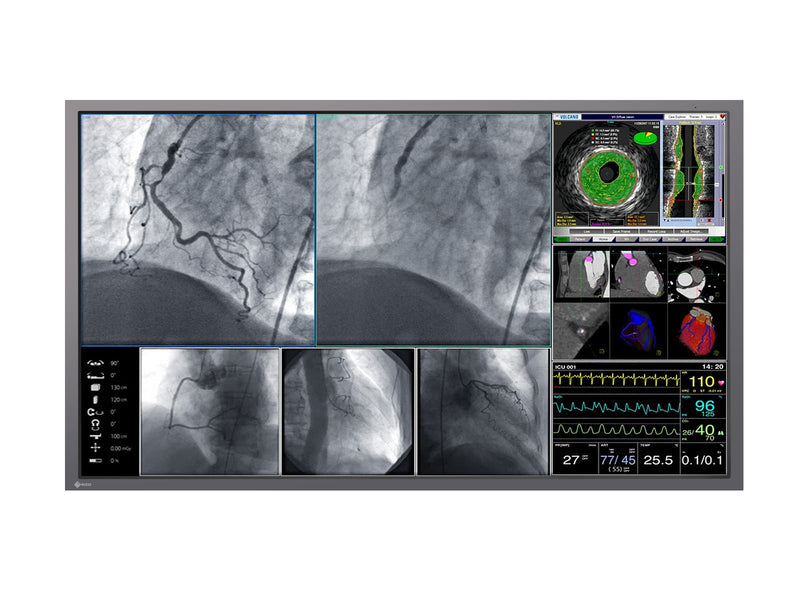Select the Patient tab in Volcano panel
The width and height of the screenshot is (800, 600).
580,239
